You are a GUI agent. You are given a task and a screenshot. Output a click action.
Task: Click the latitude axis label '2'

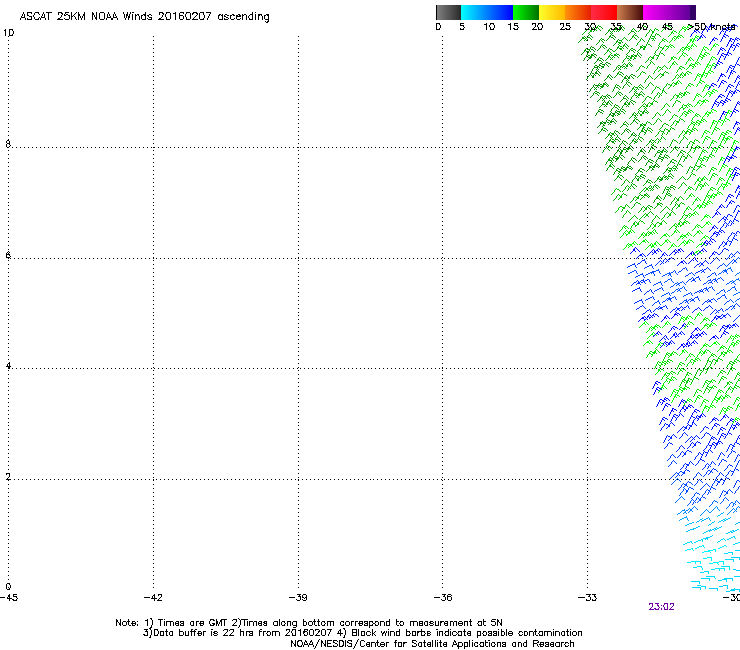(x=8, y=477)
